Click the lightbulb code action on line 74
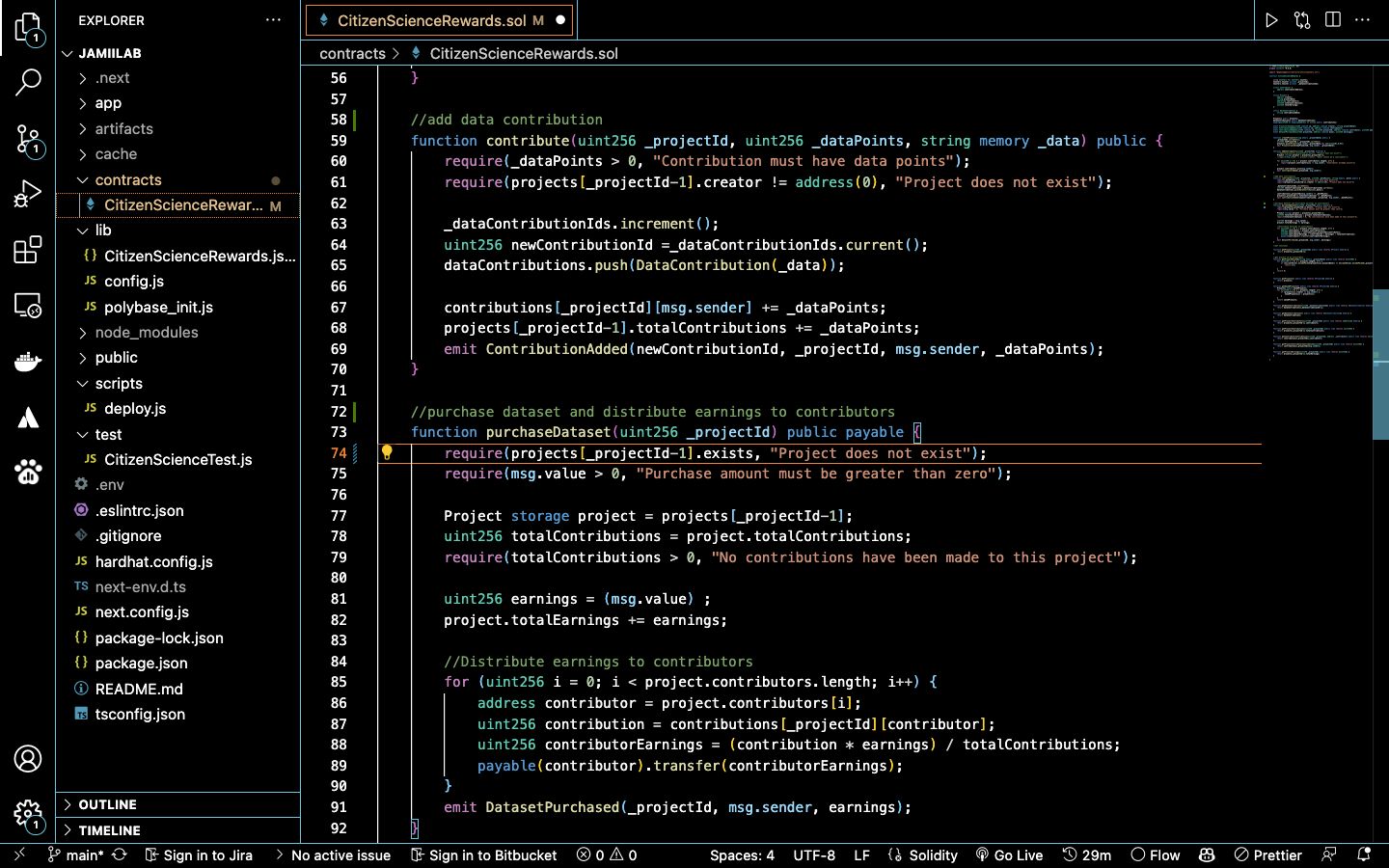 (387, 452)
